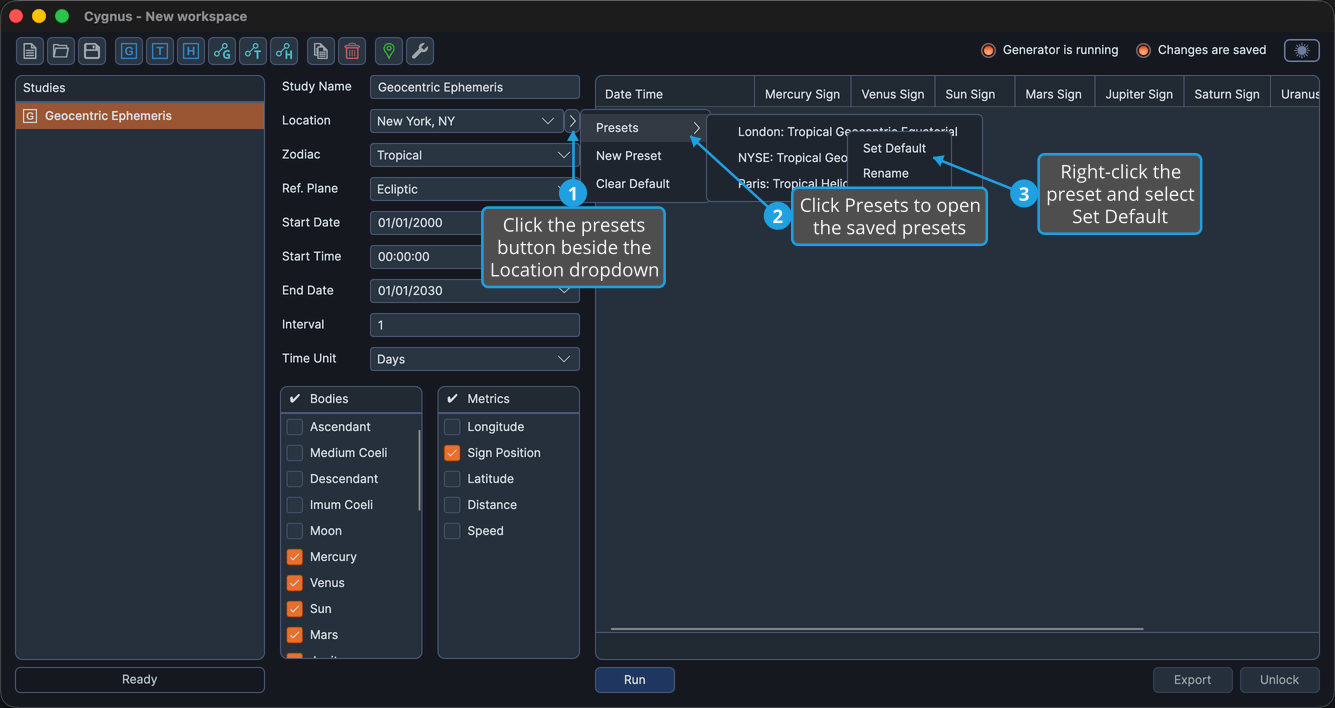Click the Changes are saved indicator

click(x=1201, y=50)
